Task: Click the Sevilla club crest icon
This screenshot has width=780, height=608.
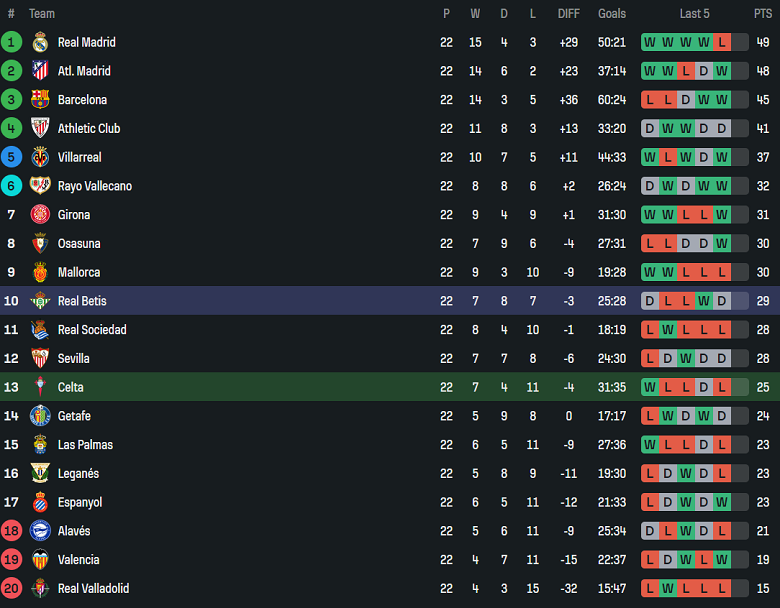Action: [x=40, y=358]
